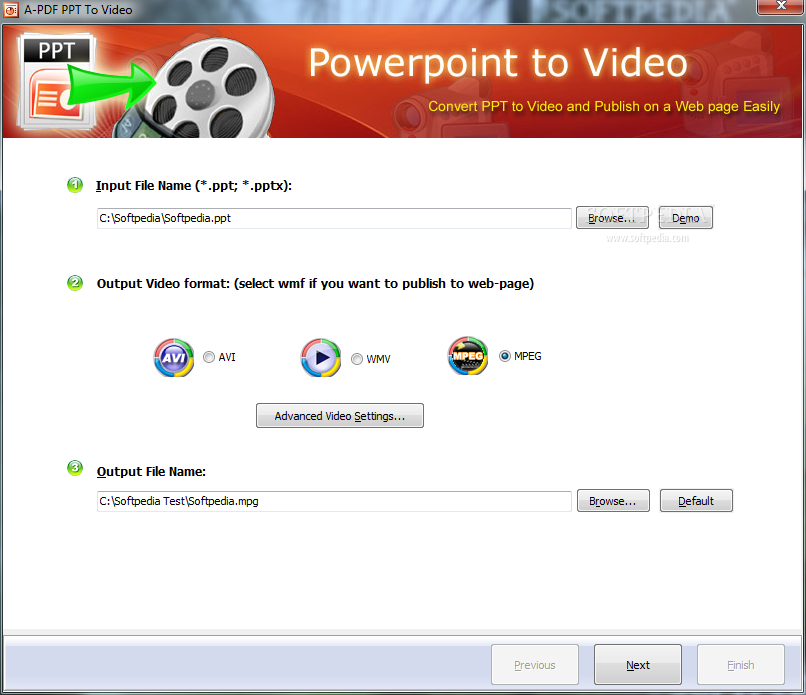Click the PPT to film reel logo
Viewport: 806px width, 695px height.
coord(145,85)
